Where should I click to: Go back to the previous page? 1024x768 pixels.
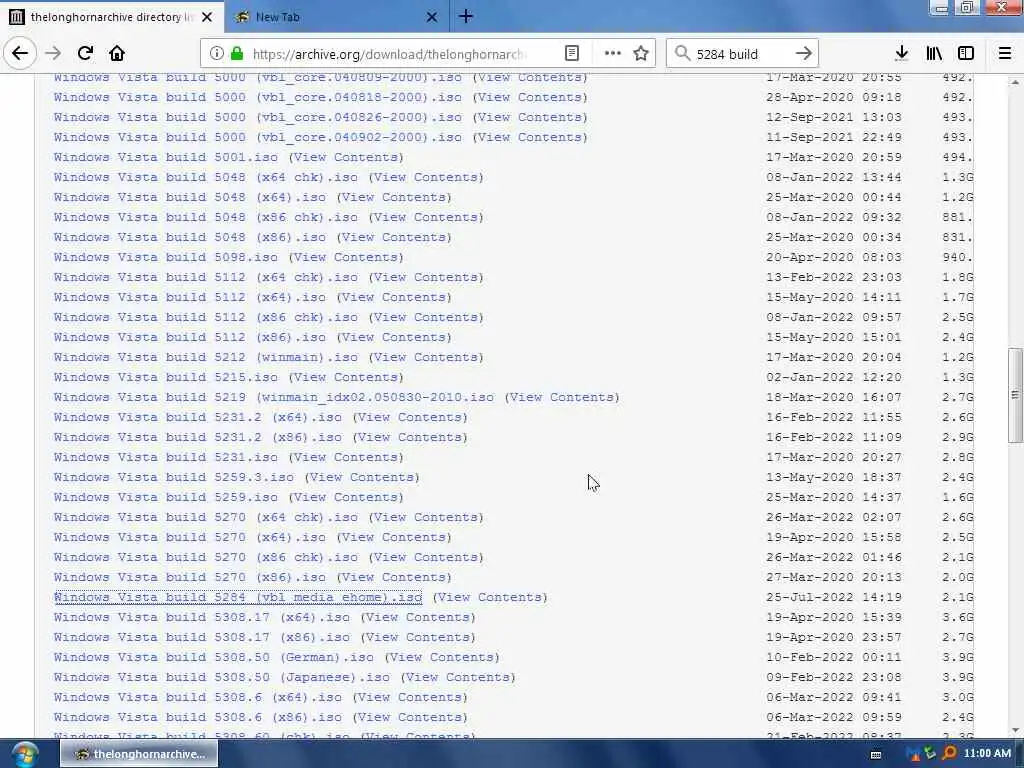coord(20,53)
